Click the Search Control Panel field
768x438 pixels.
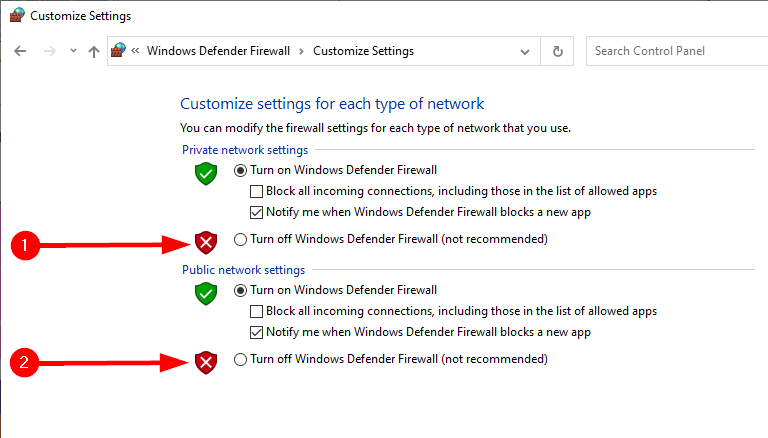675,51
